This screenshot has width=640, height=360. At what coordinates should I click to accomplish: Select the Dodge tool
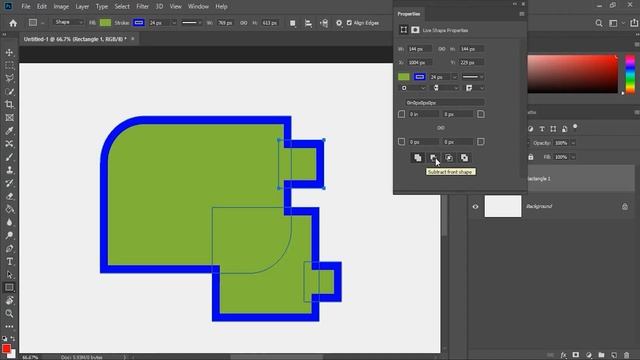(x=9, y=235)
